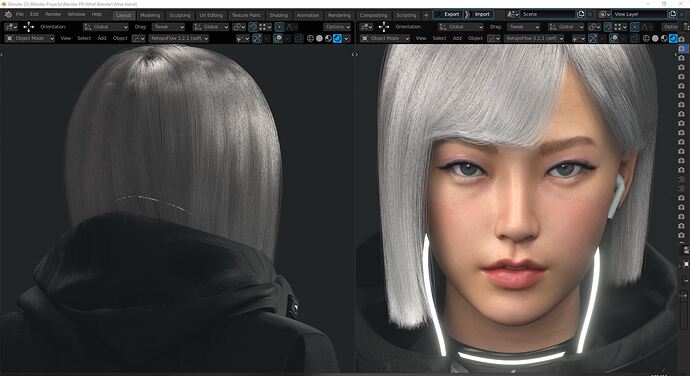This screenshot has height=376, width=690.
Task: Click the View Layer name field
Action: point(640,14)
